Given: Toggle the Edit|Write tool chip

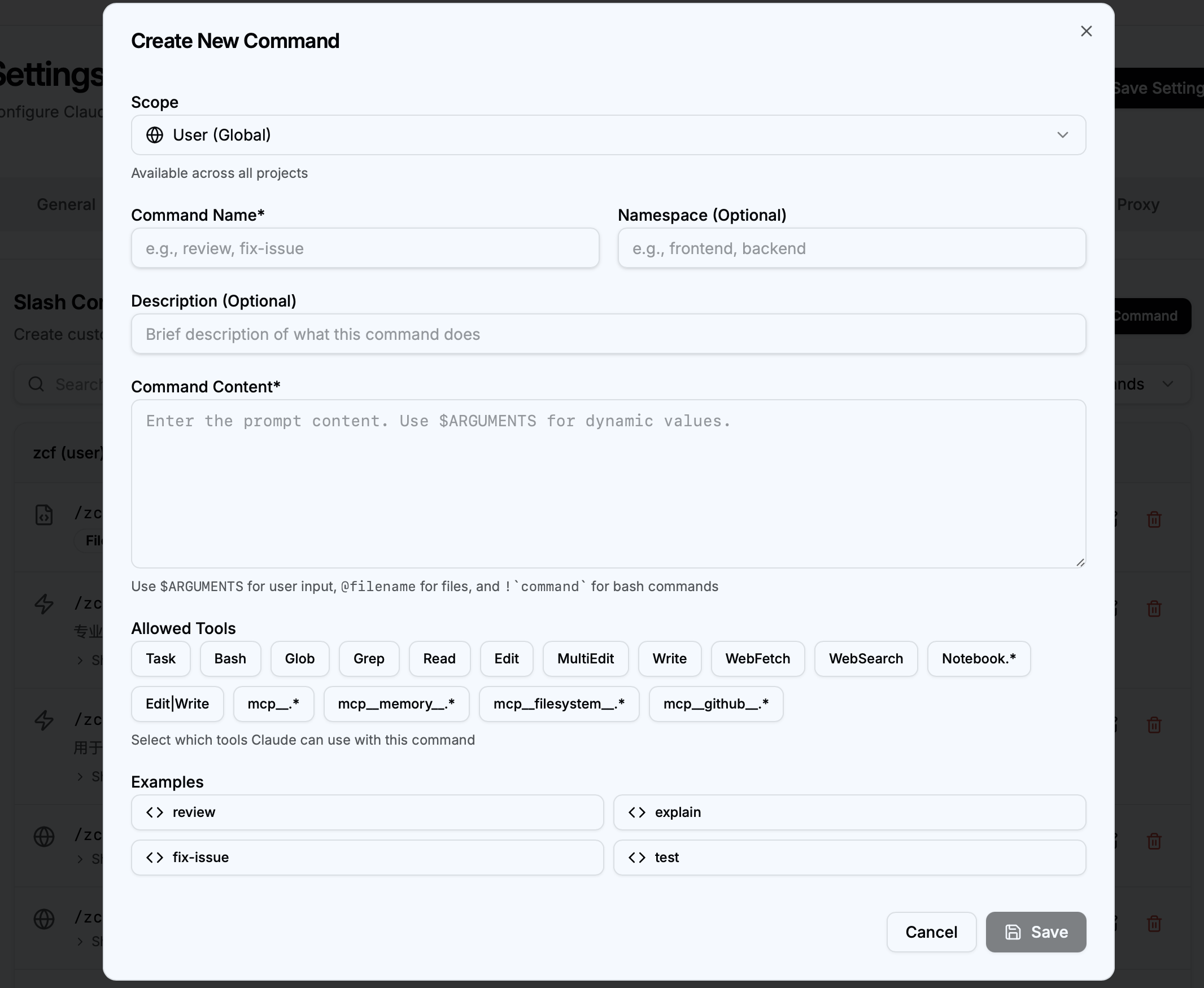Looking at the screenshot, I should coord(177,704).
